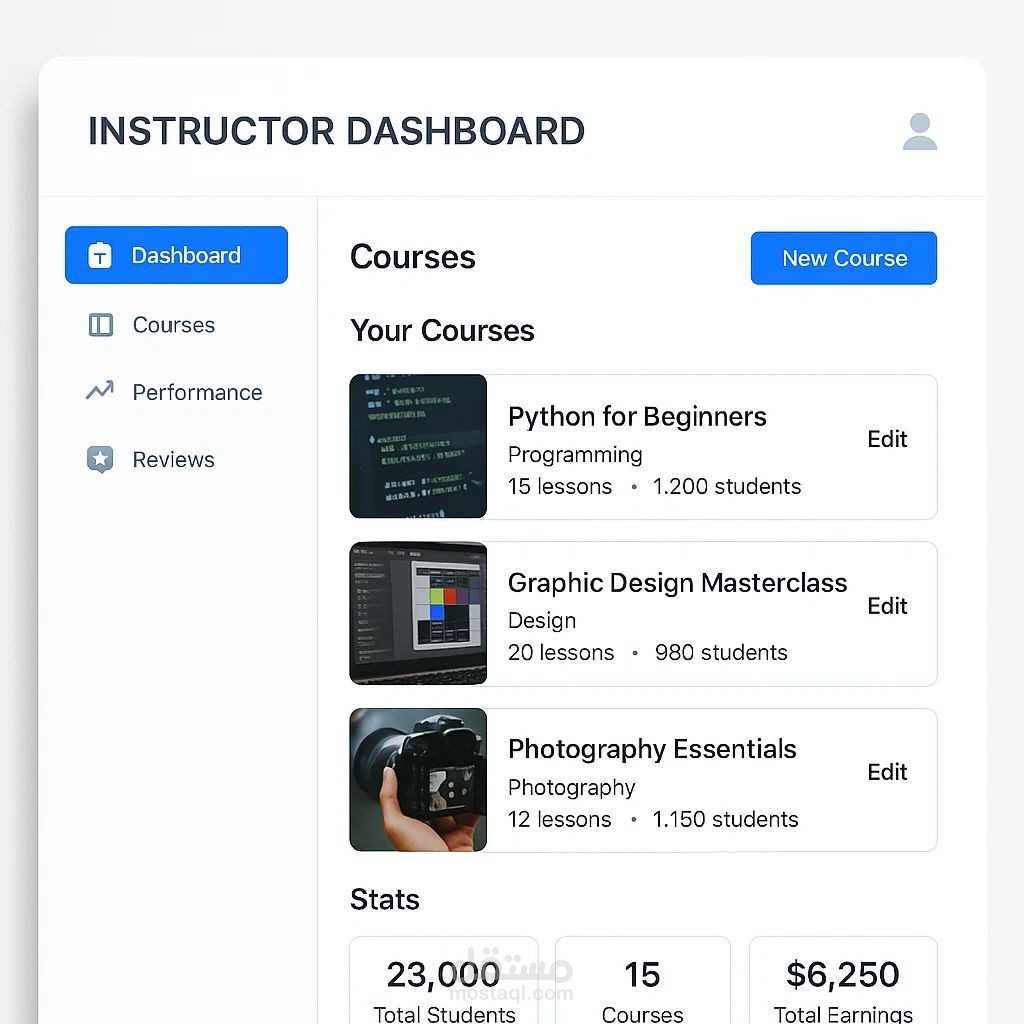Select the Python for Beginners title
Screen dimensions: 1024x1024
pyautogui.click(x=637, y=417)
